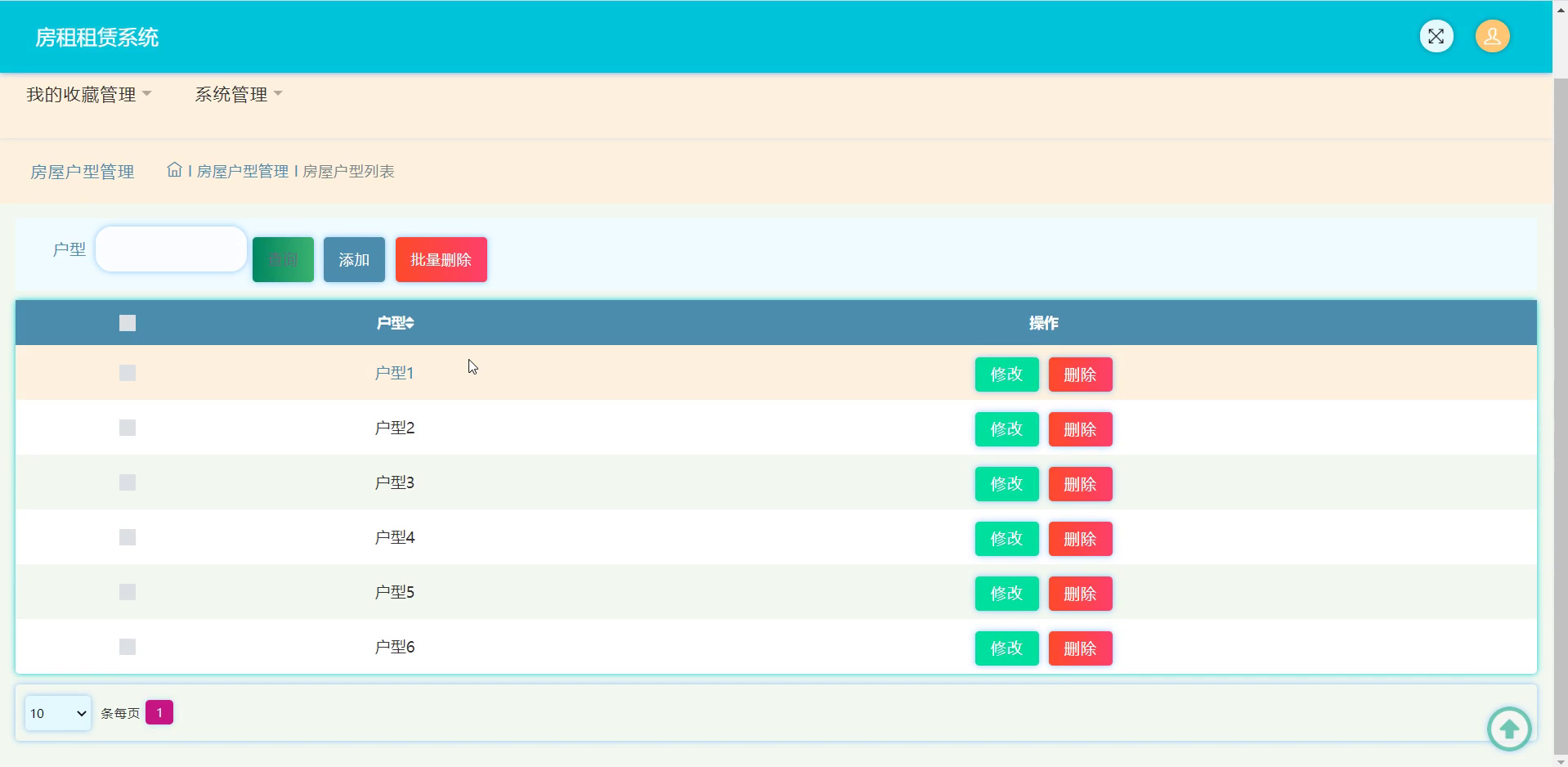Delete the 户型6 row
The image size is (1568, 767).
[x=1080, y=648]
